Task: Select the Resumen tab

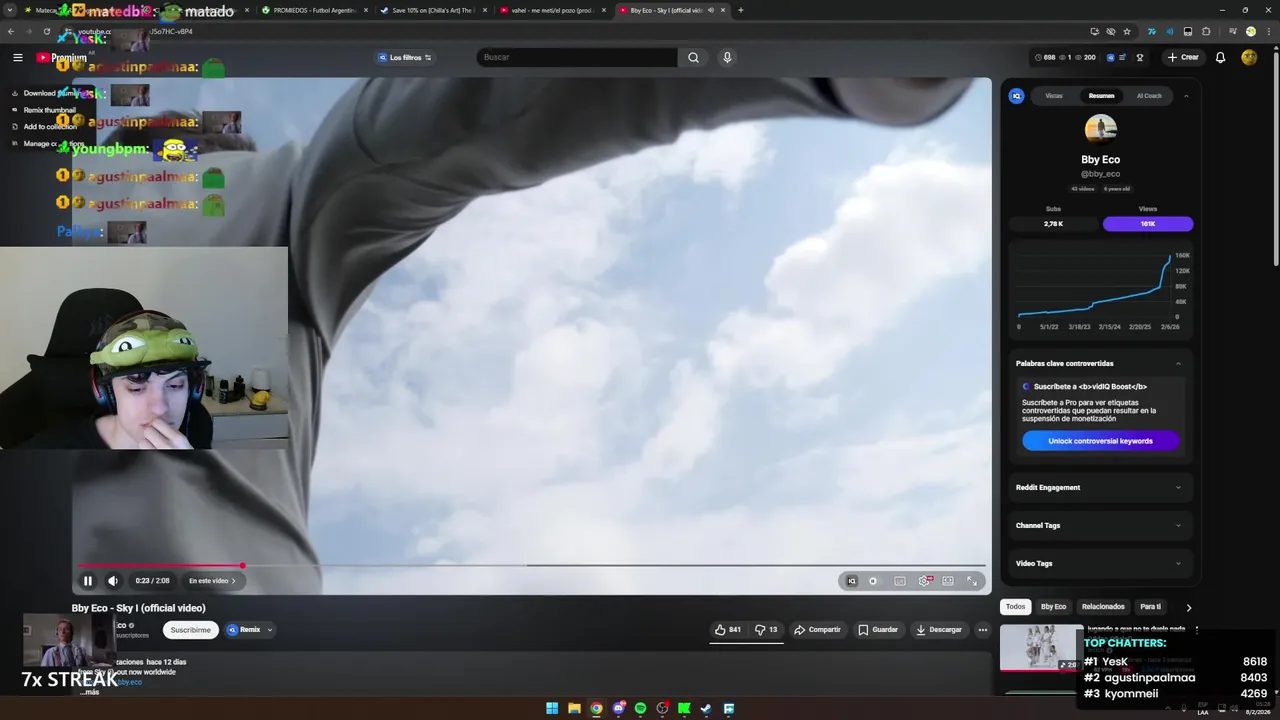Action: (x=1101, y=96)
